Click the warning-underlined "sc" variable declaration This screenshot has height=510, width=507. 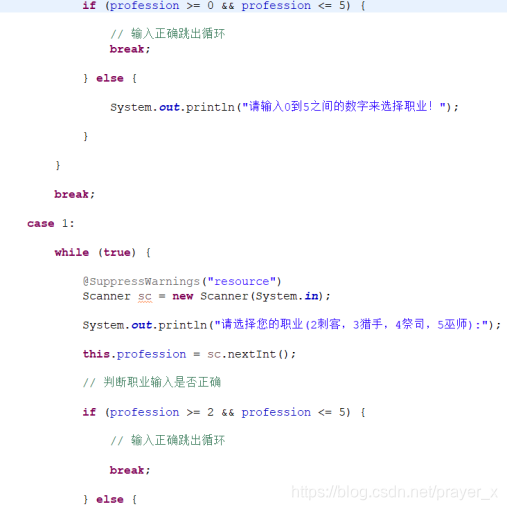(145, 296)
